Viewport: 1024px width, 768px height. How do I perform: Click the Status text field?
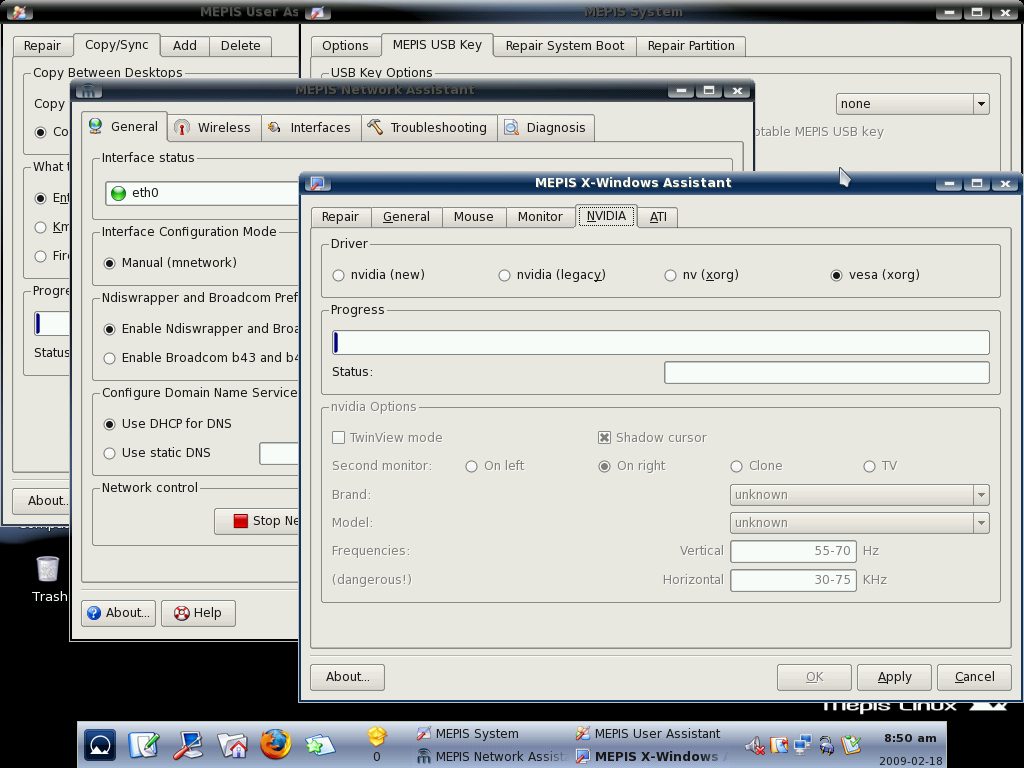click(826, 372)
